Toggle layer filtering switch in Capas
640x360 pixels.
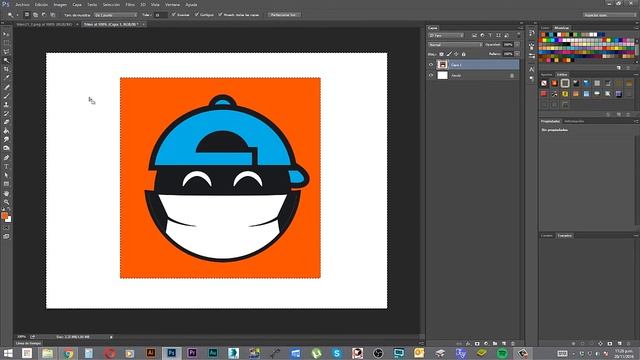pyautogui.click(x=518, y=36)
